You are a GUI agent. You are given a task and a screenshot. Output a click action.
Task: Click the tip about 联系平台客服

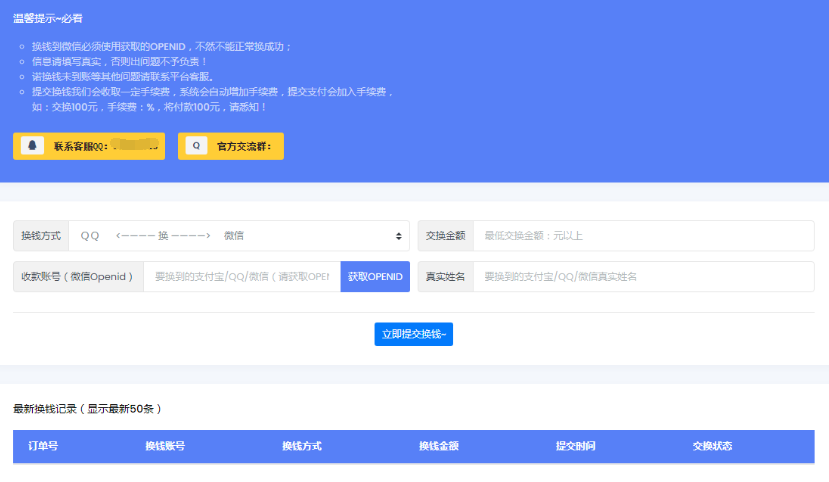(x=123, y=77)
